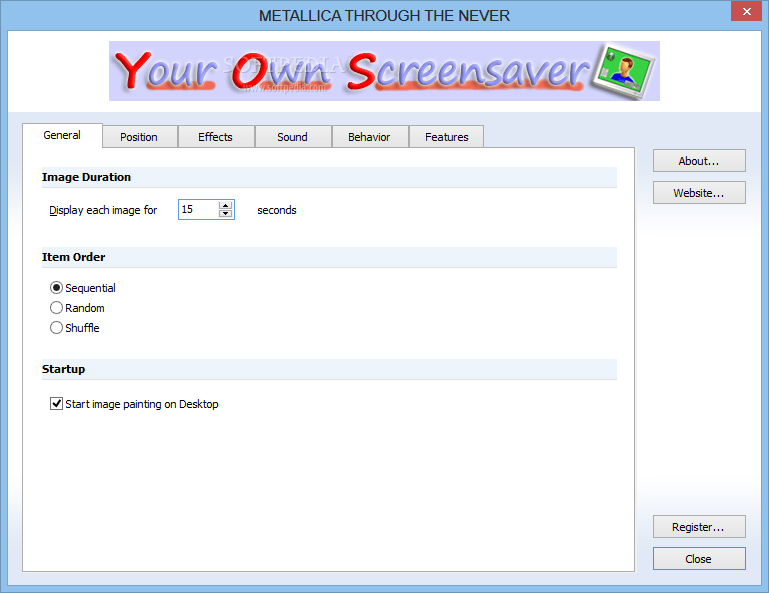Image resolution: width=769 pixels, height=593 pixels.
Task: Close the window with red X
Action: point(746,11)
